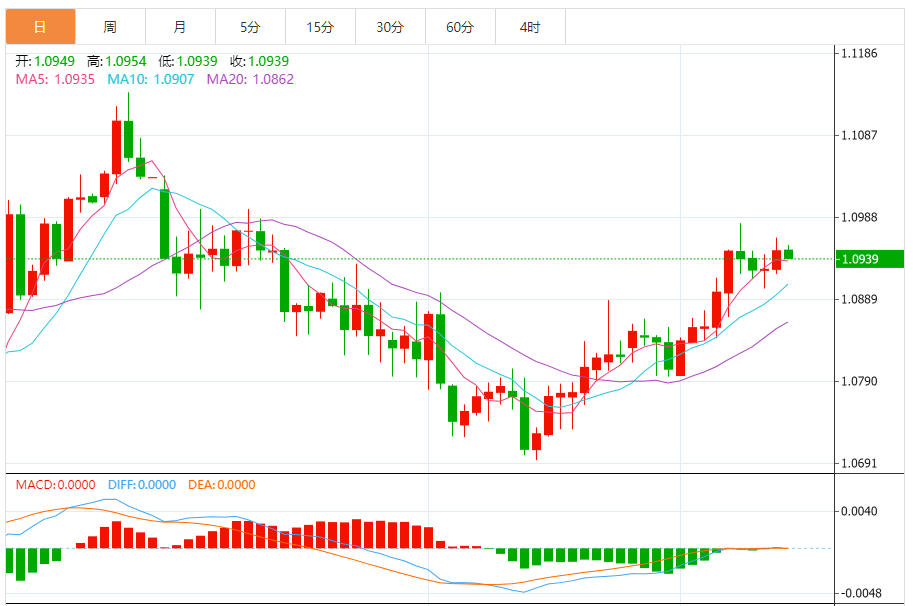
Task: Click the high price value 1.0954
Action: [x=126, y=61]
